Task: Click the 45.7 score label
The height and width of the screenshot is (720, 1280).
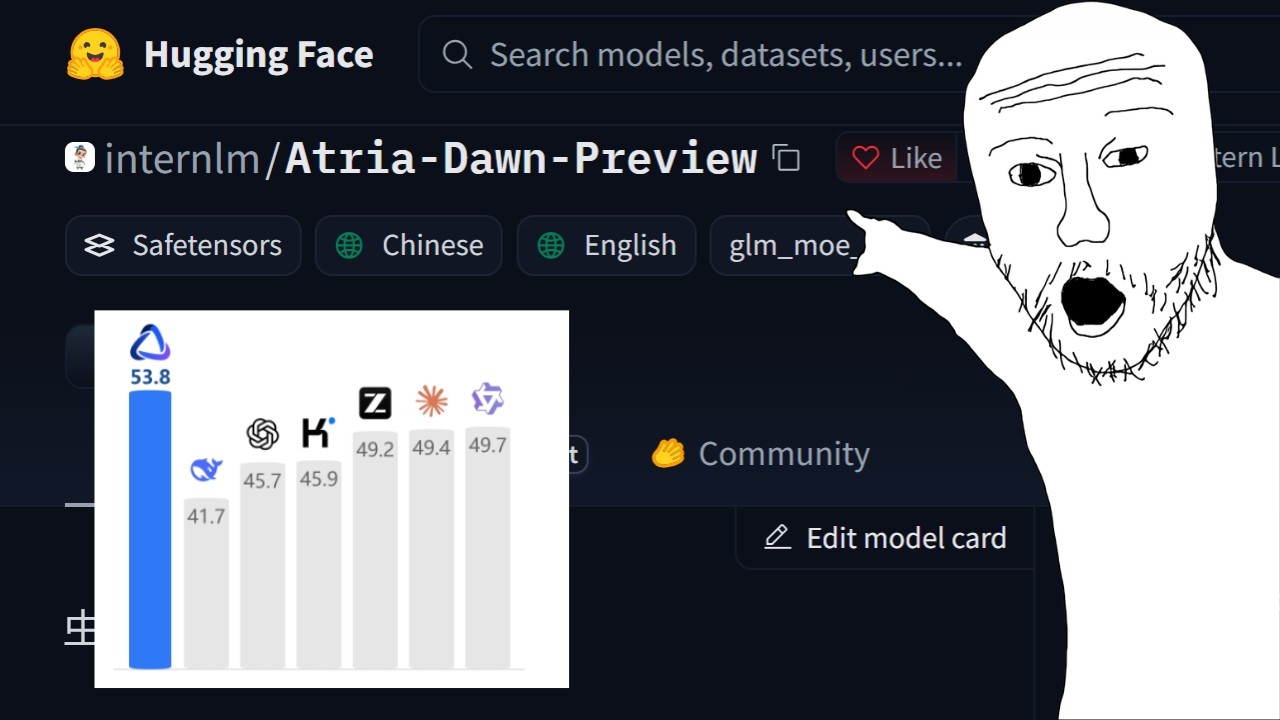Action: pyautogui.click(x=262, y=481)
